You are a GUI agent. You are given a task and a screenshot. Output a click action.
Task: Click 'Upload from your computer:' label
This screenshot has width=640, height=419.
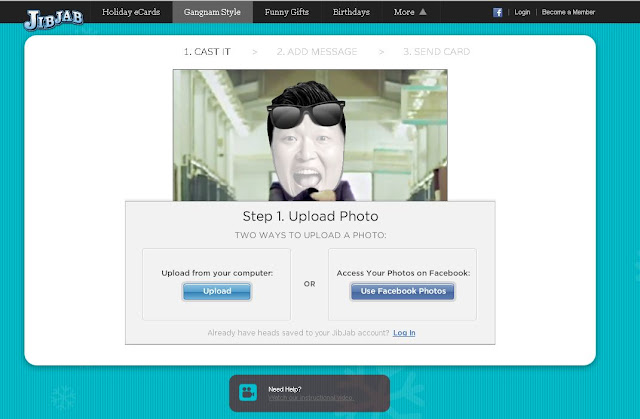pos(217,273)
